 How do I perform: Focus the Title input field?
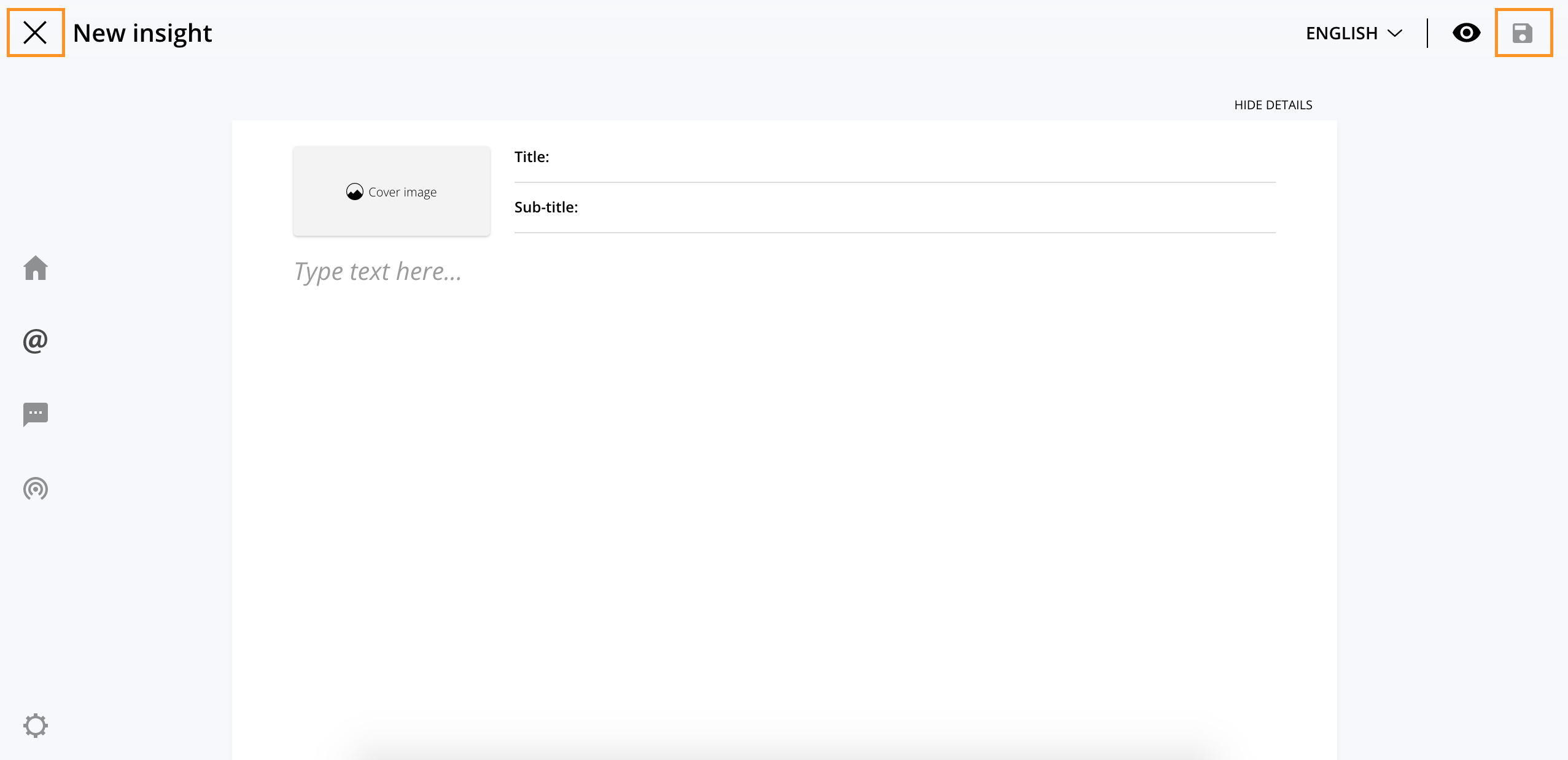(x=895, y=158)
